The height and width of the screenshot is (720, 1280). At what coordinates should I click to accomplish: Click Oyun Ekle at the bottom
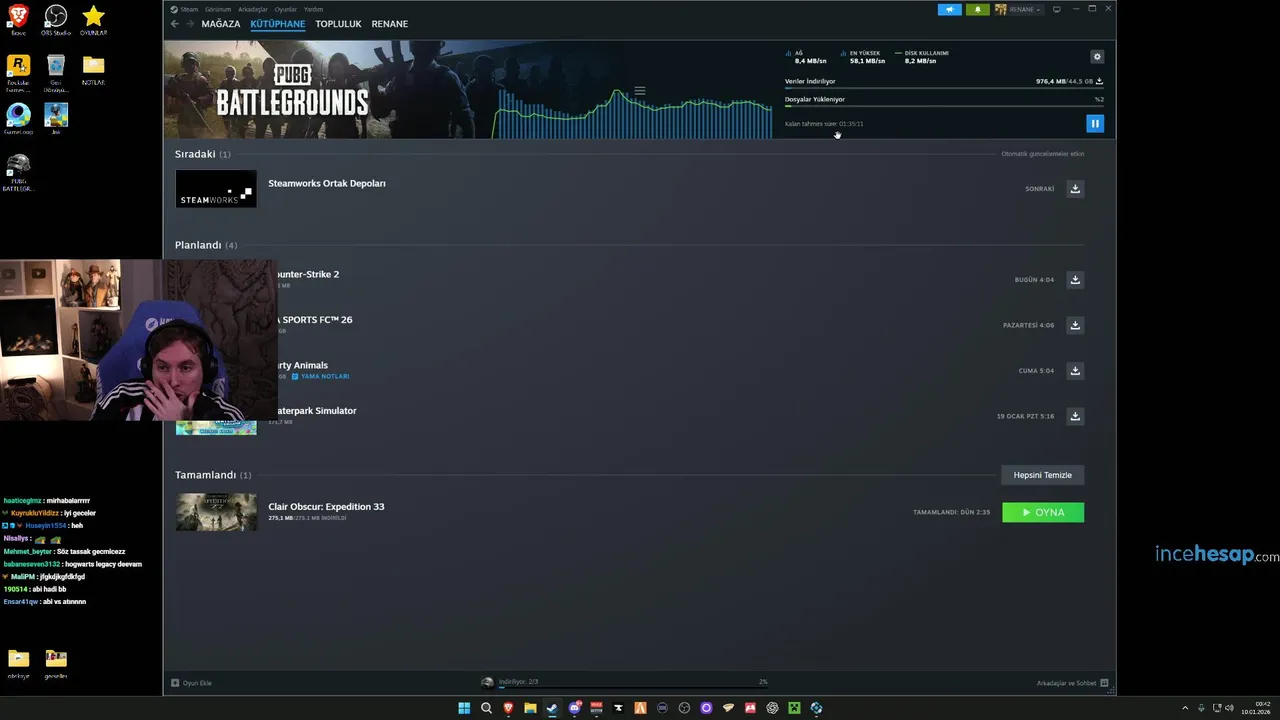[x=191, y=683]
